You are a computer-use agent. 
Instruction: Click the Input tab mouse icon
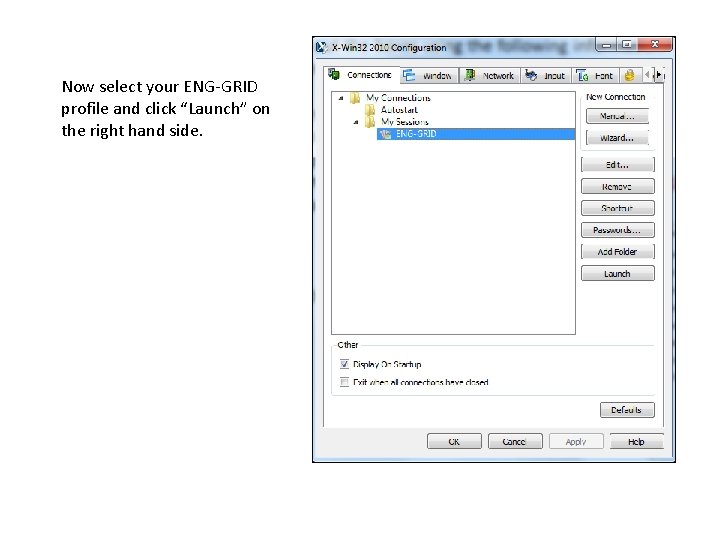point(531,75)
